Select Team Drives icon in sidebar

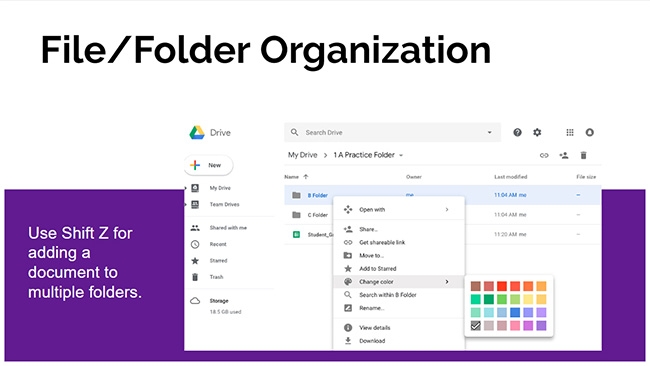(195, 204)
